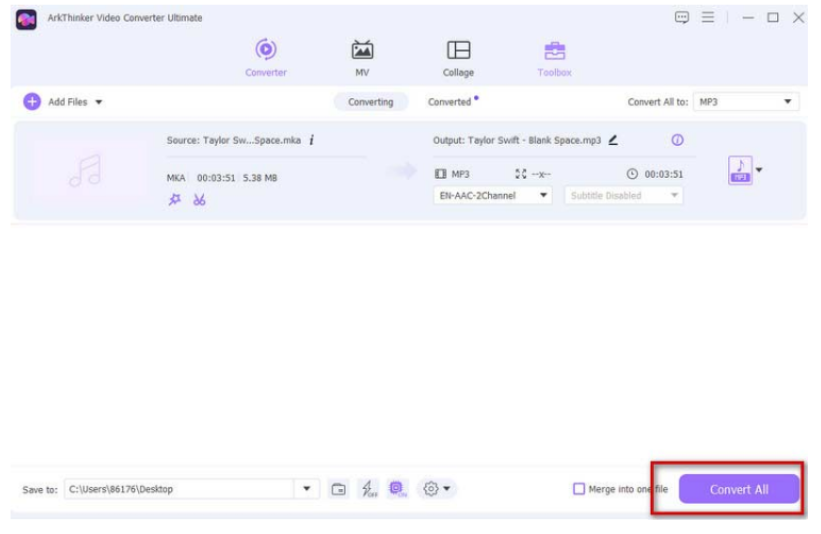The height and width of the screenshot is (534, 821).
Task: Enable Merge into one file checkbox
Action: point(579,489)
